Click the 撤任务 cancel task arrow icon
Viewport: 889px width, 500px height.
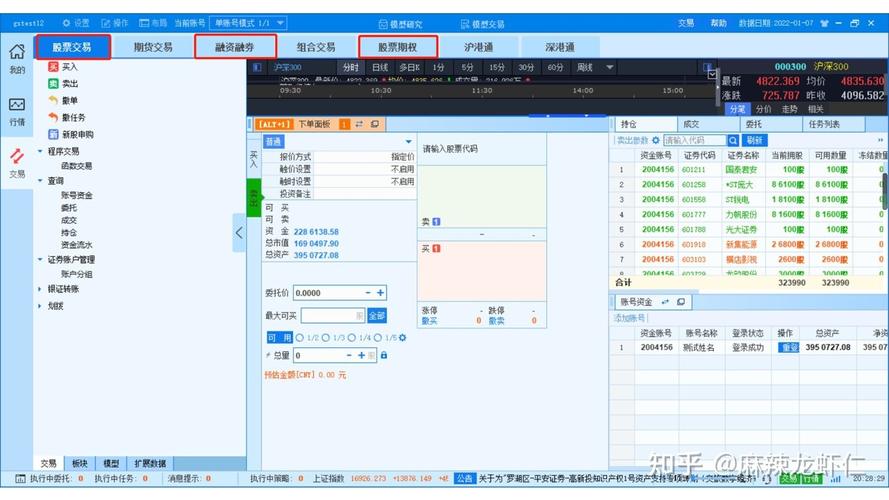pos(53,117)
